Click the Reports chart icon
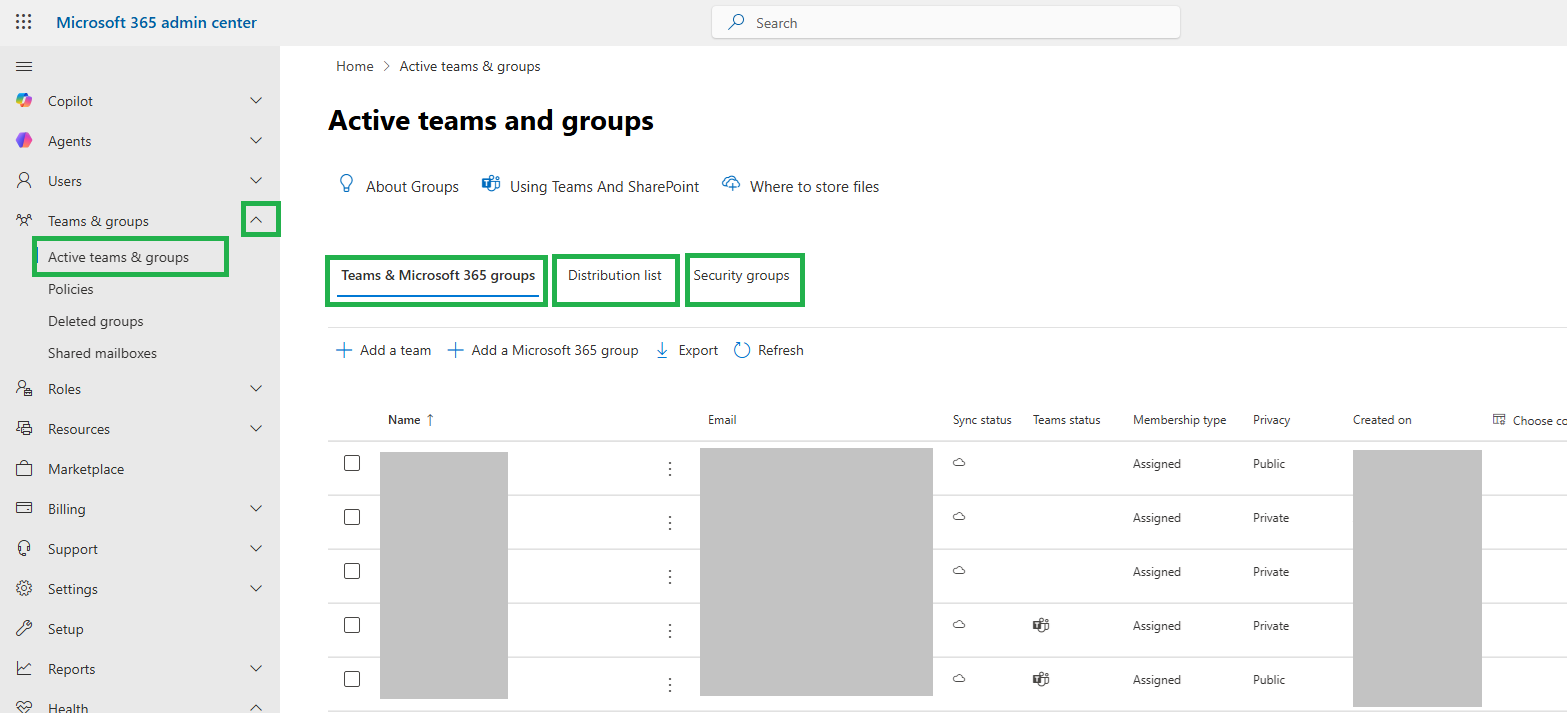Image resolution: width=1567 pixels, height=713 pixels. coord(24,668)
